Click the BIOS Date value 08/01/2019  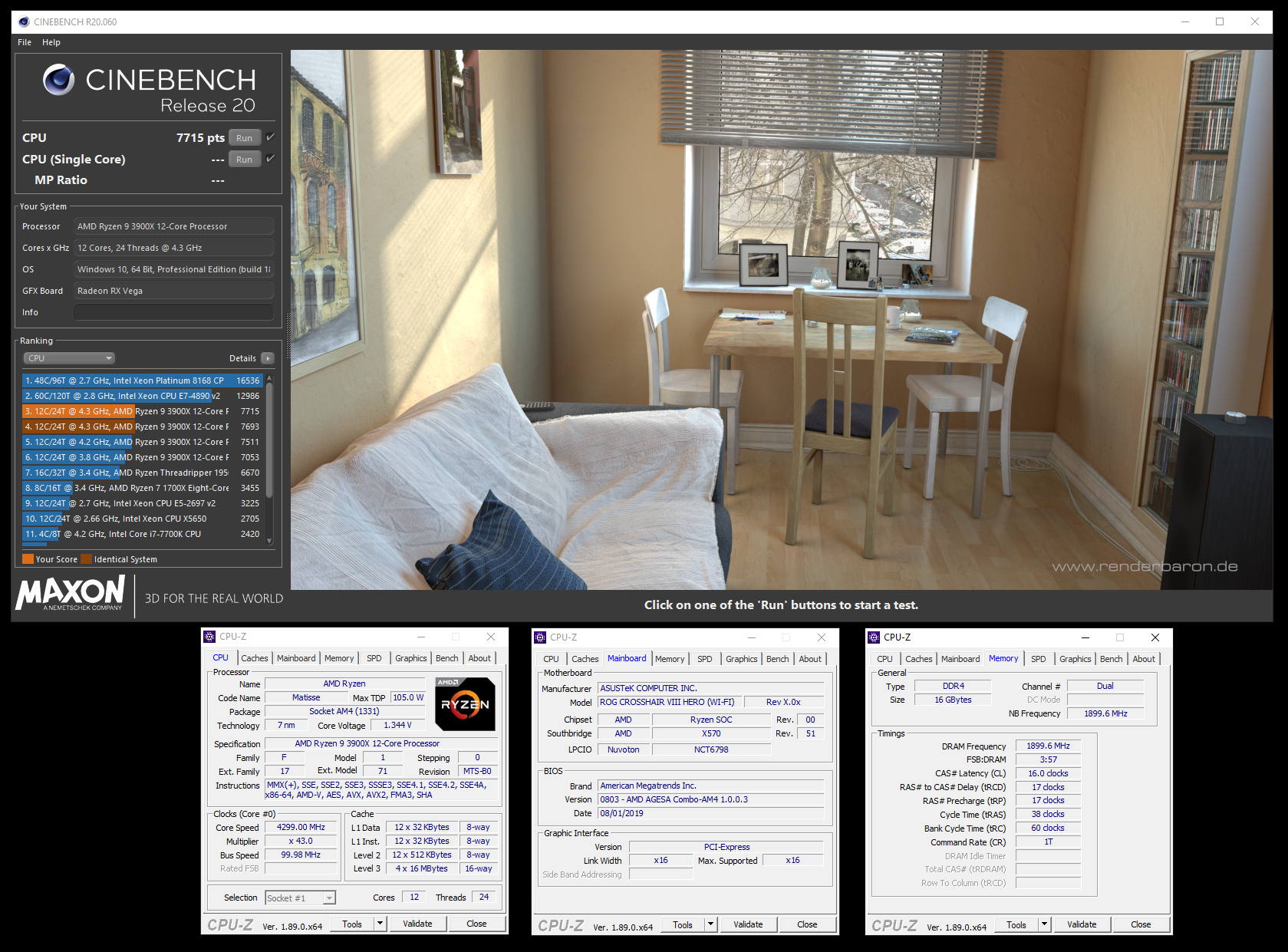[710, 813]
